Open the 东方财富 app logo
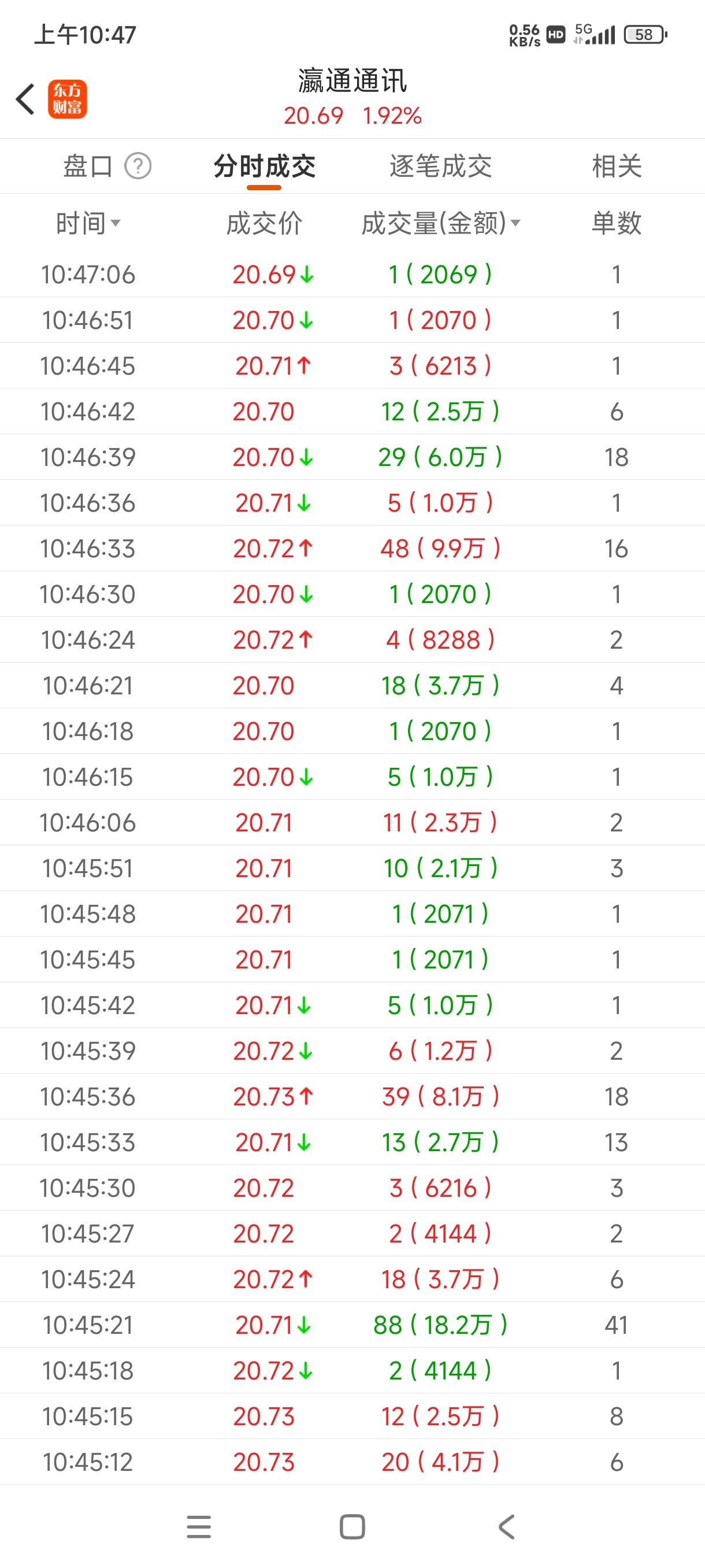The height and width of the screenshot is (1568, 705). click(x=68, y=99)
